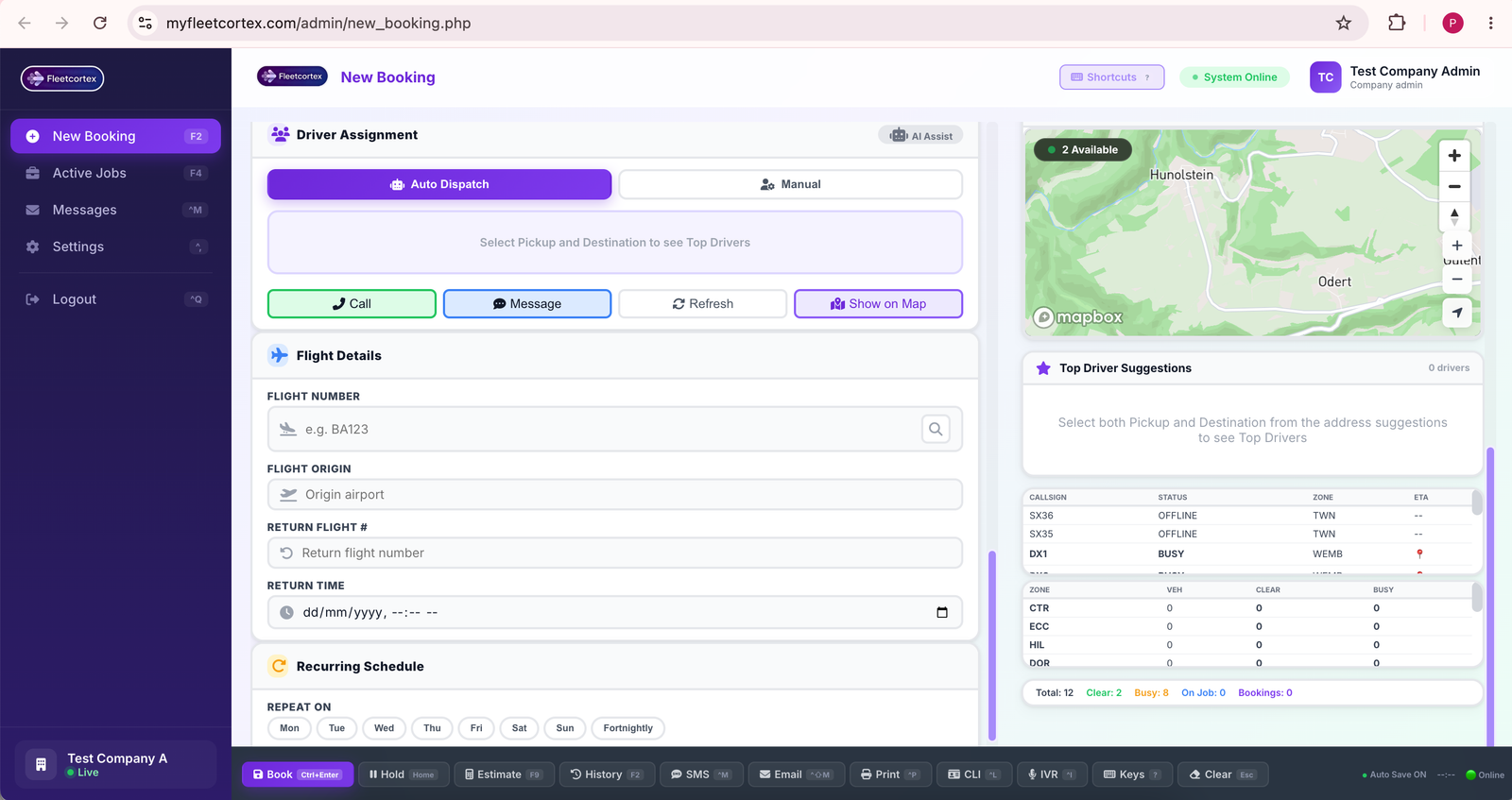Open Settings in sidebar
The image size is (1512, 800).
pyautogui.click(x=115, y=247)
